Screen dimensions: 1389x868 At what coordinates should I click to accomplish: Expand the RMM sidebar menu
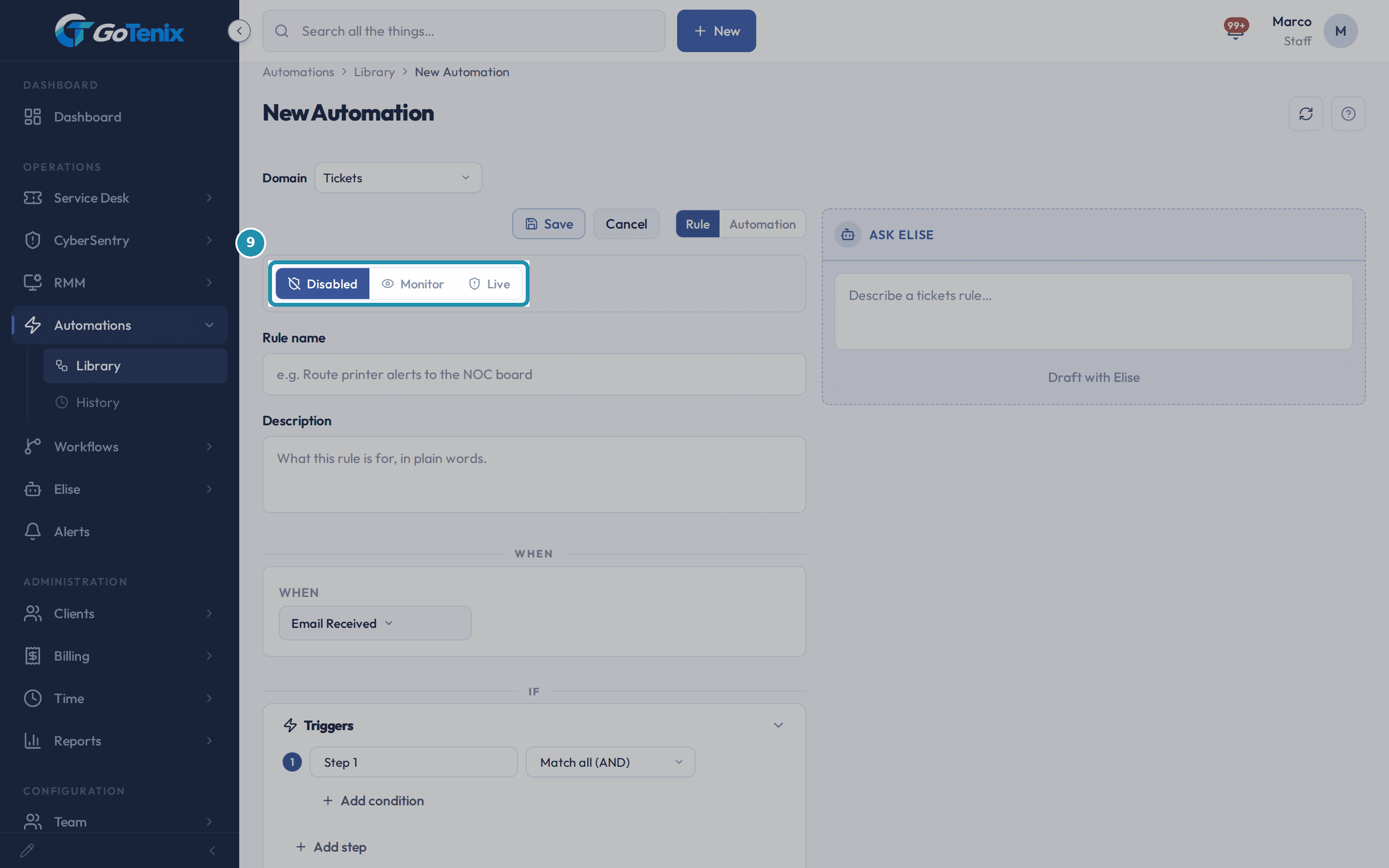[x=120, y=283]
